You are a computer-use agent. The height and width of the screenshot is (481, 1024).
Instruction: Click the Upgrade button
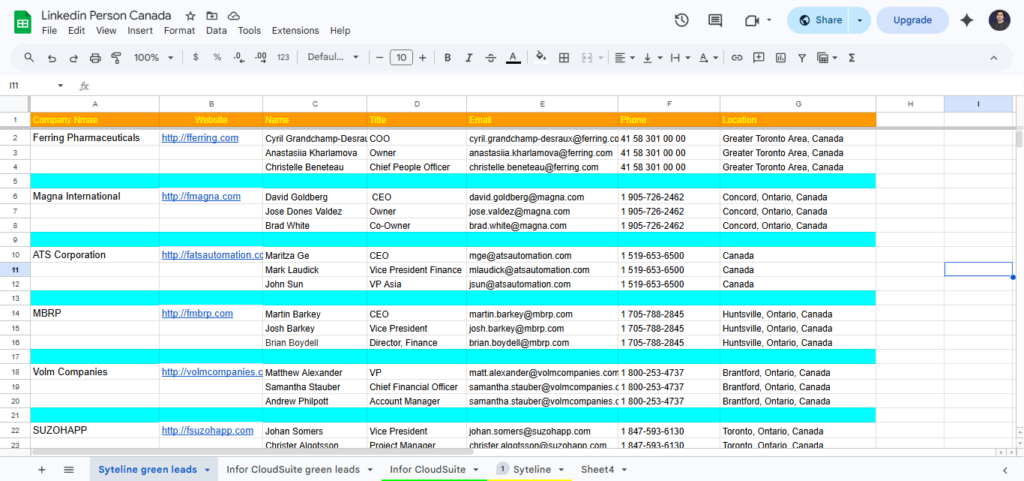coord(912,20)
